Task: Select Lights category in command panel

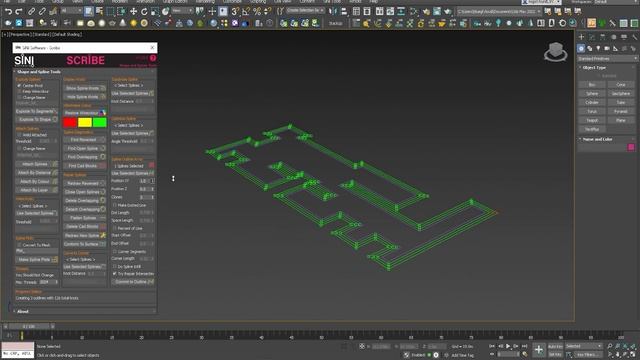Action: 598,48
